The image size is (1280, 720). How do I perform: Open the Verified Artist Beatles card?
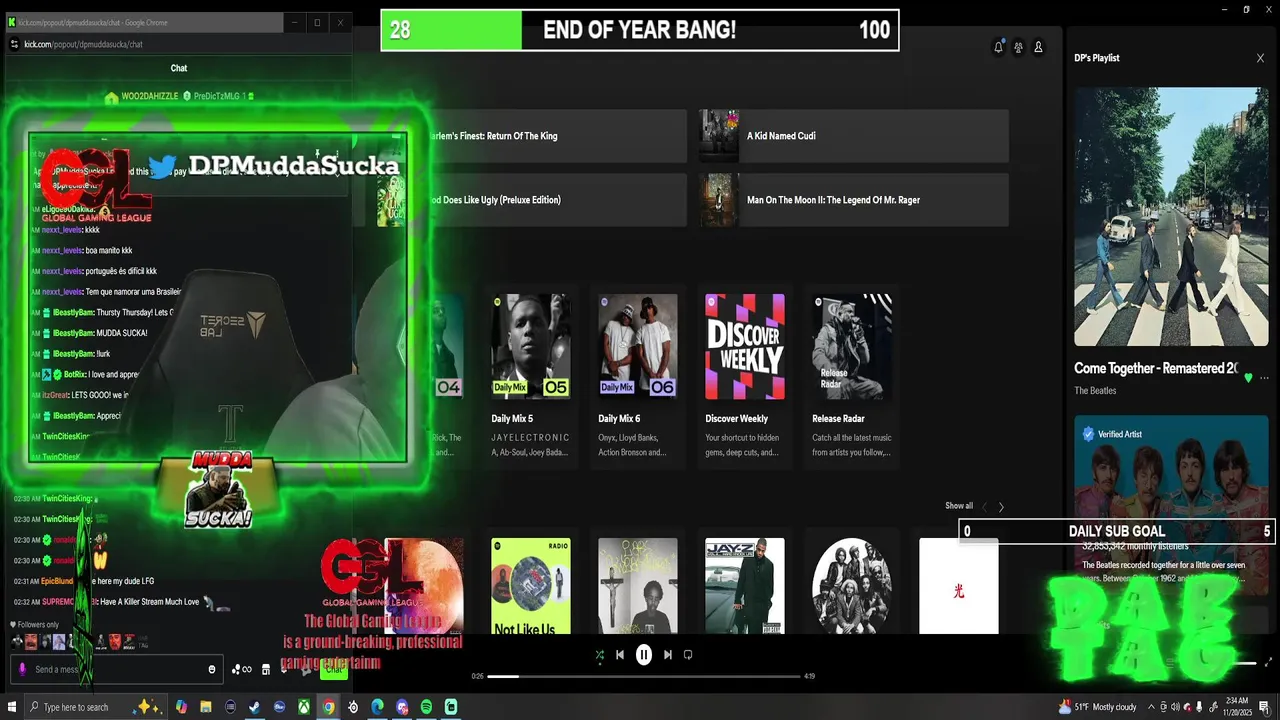1171,505
